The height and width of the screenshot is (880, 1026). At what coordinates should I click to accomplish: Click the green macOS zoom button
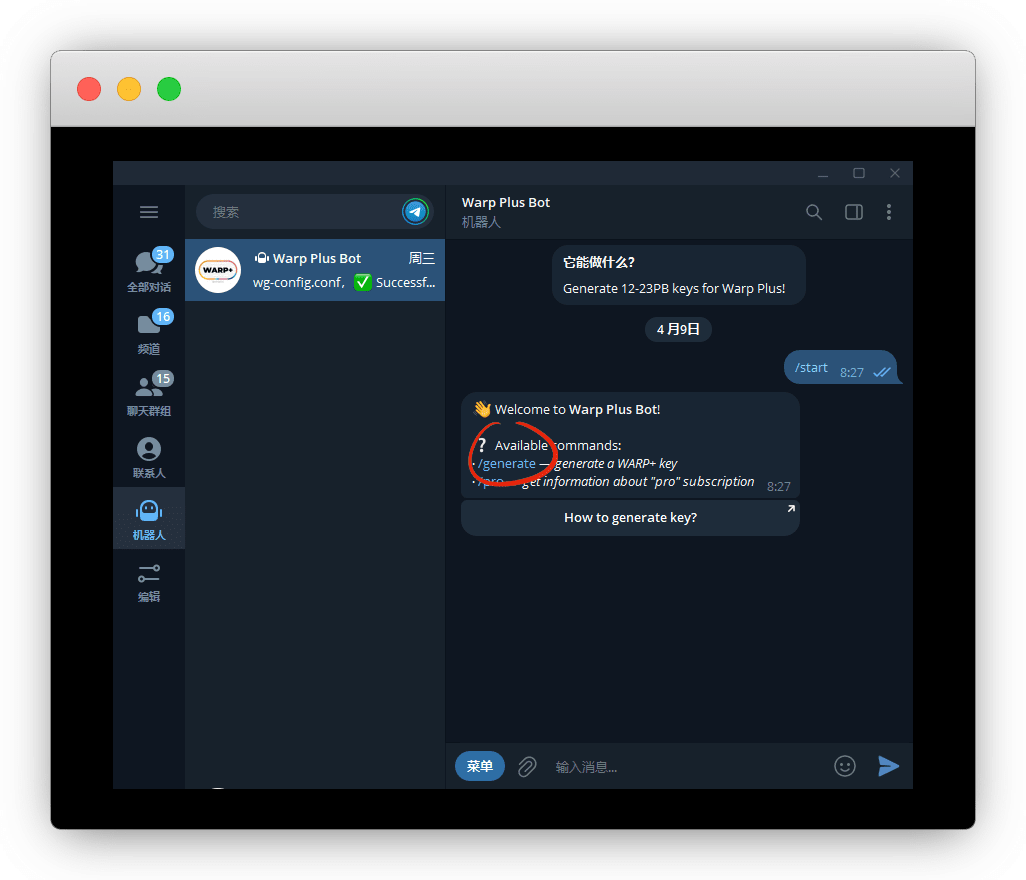[169, 89]
